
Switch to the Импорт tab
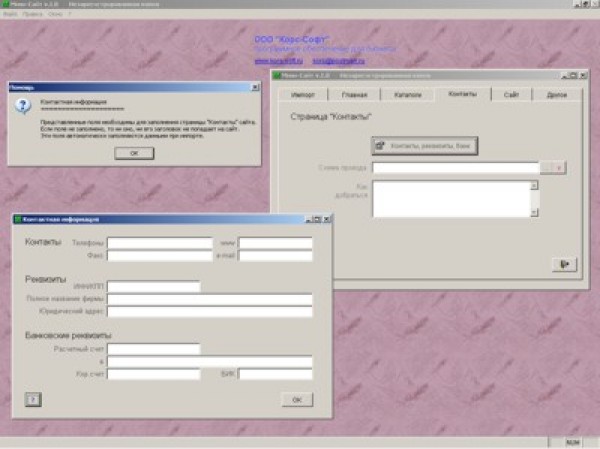tap(303, 95)
